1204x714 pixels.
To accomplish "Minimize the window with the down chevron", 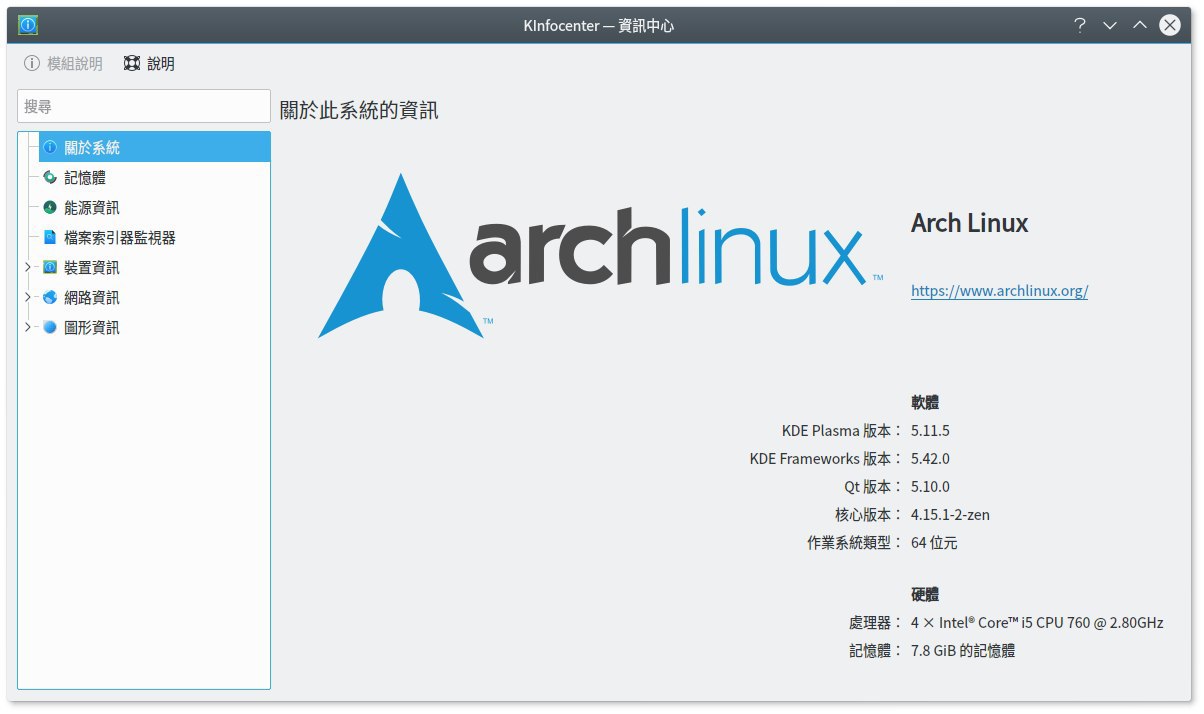I will point(1110,25).
